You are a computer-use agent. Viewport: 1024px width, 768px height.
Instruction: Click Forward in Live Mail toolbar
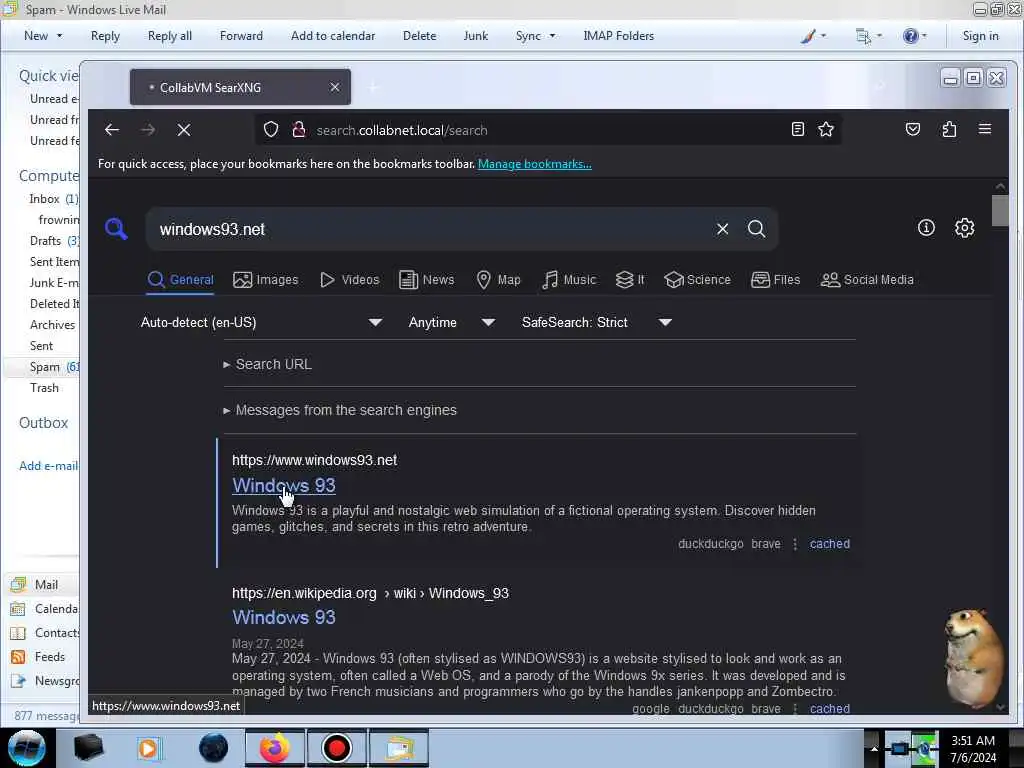[x=241, y=36]
